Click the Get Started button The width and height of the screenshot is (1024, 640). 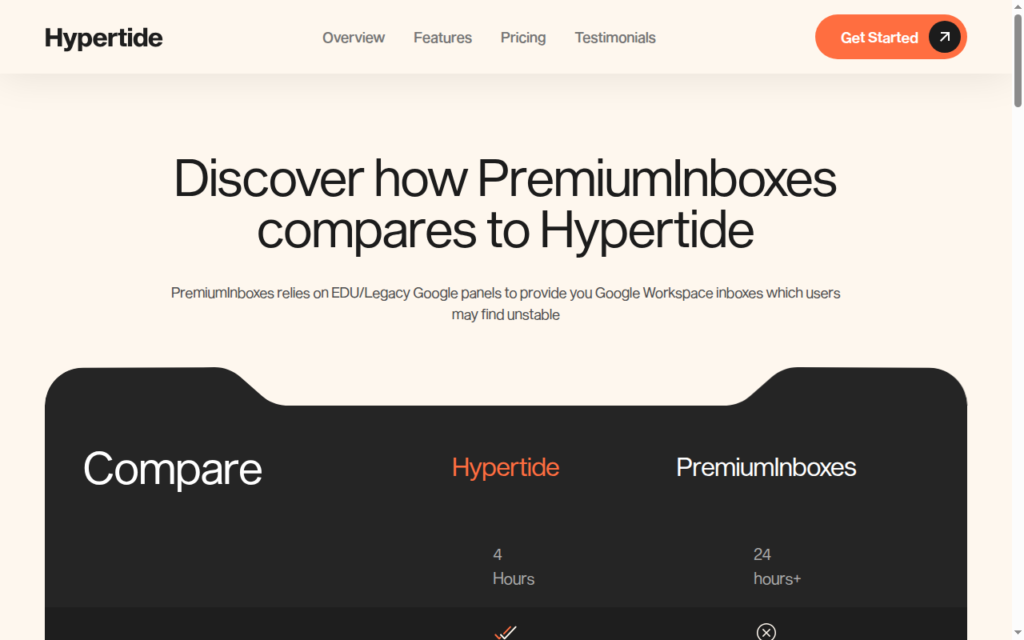click(x=891, y=37)
